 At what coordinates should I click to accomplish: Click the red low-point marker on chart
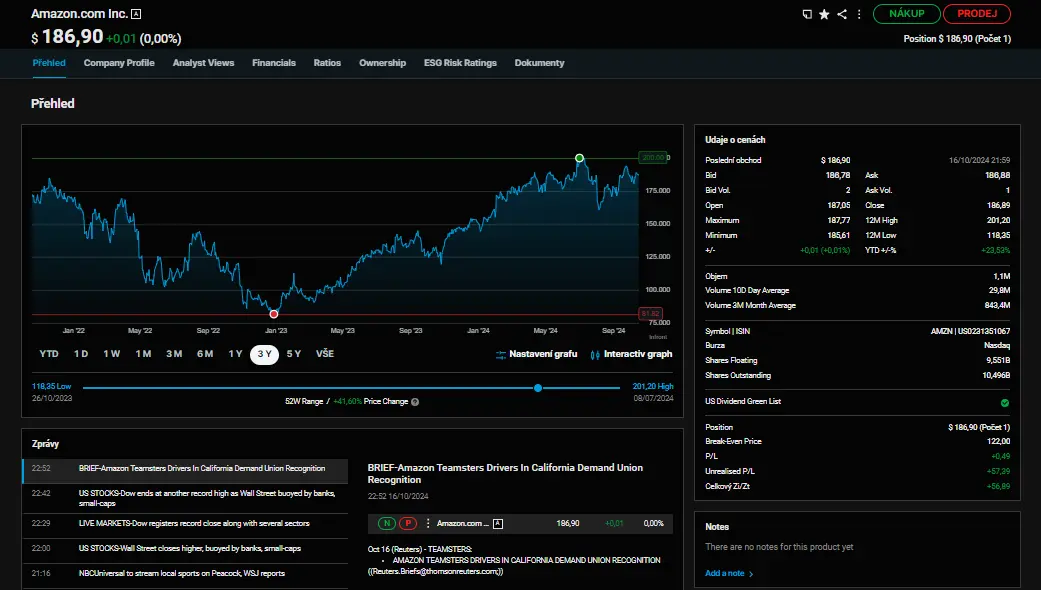(x=274, y=314)
